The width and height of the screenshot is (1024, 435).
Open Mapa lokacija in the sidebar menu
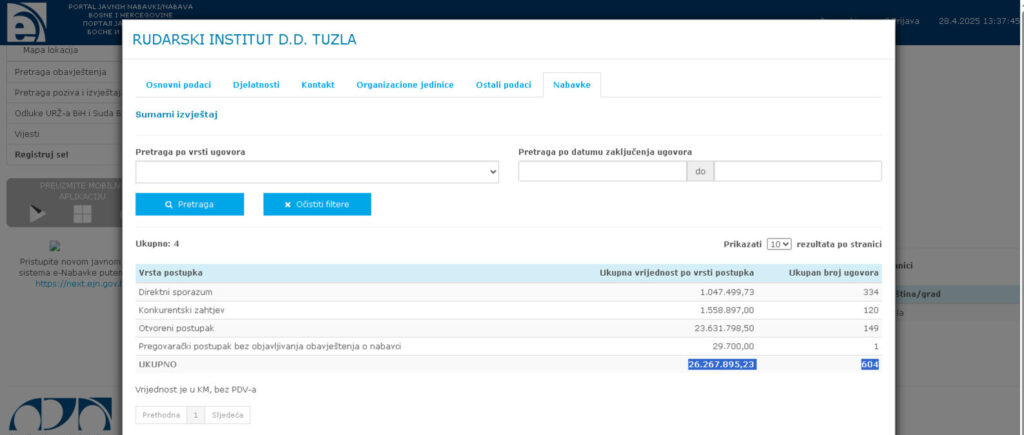pos(50,50)
